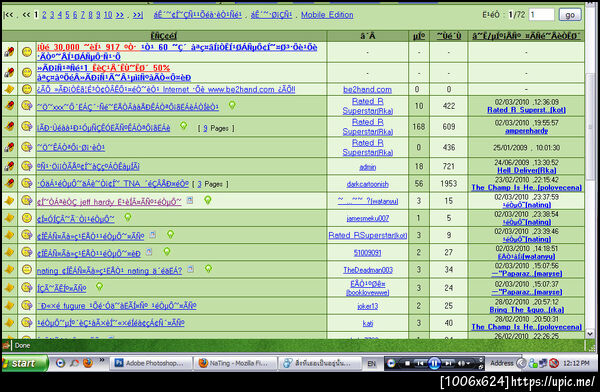Click the smiley icon in the be2hand.com row

pos(26,89)
